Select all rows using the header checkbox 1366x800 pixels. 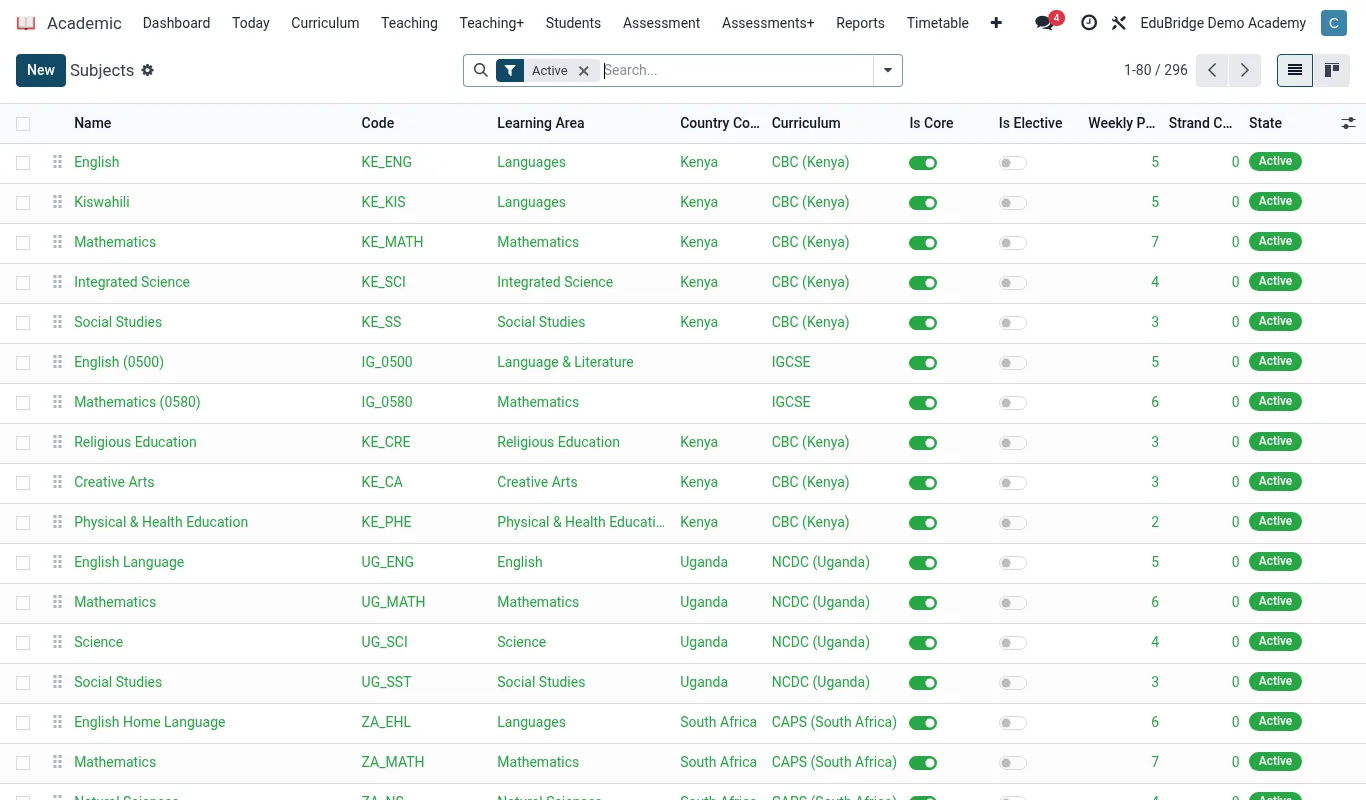tap(23, 124)
